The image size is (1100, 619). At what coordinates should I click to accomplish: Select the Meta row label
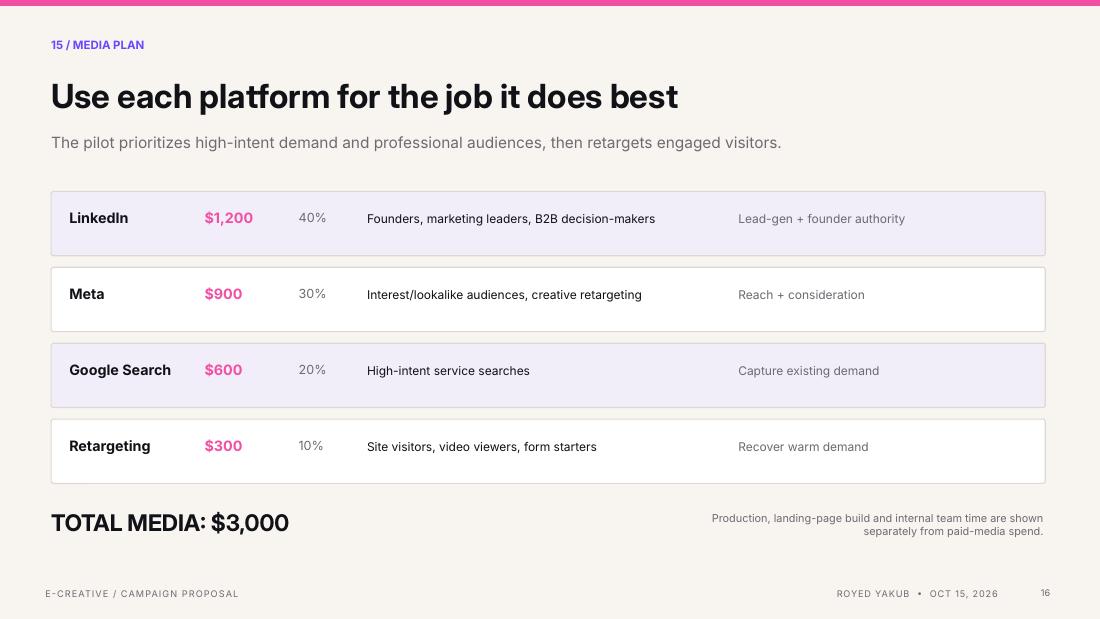click(86, 294)
